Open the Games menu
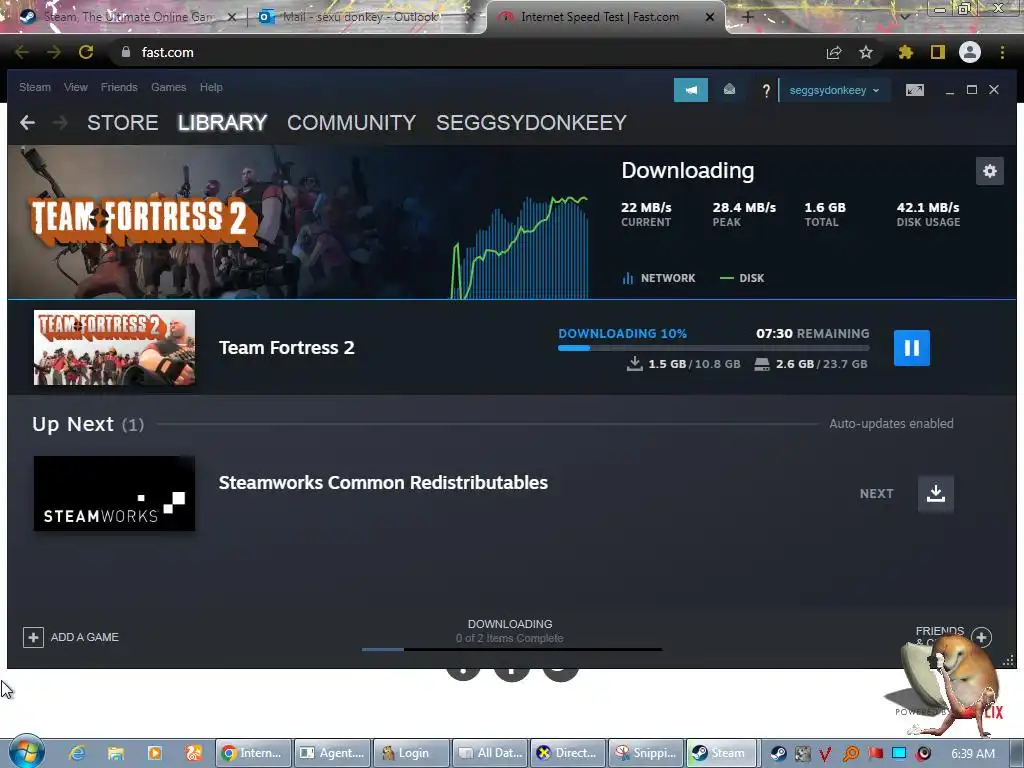The height and width of the screenshot is (768, 1024). coord(168,87)
